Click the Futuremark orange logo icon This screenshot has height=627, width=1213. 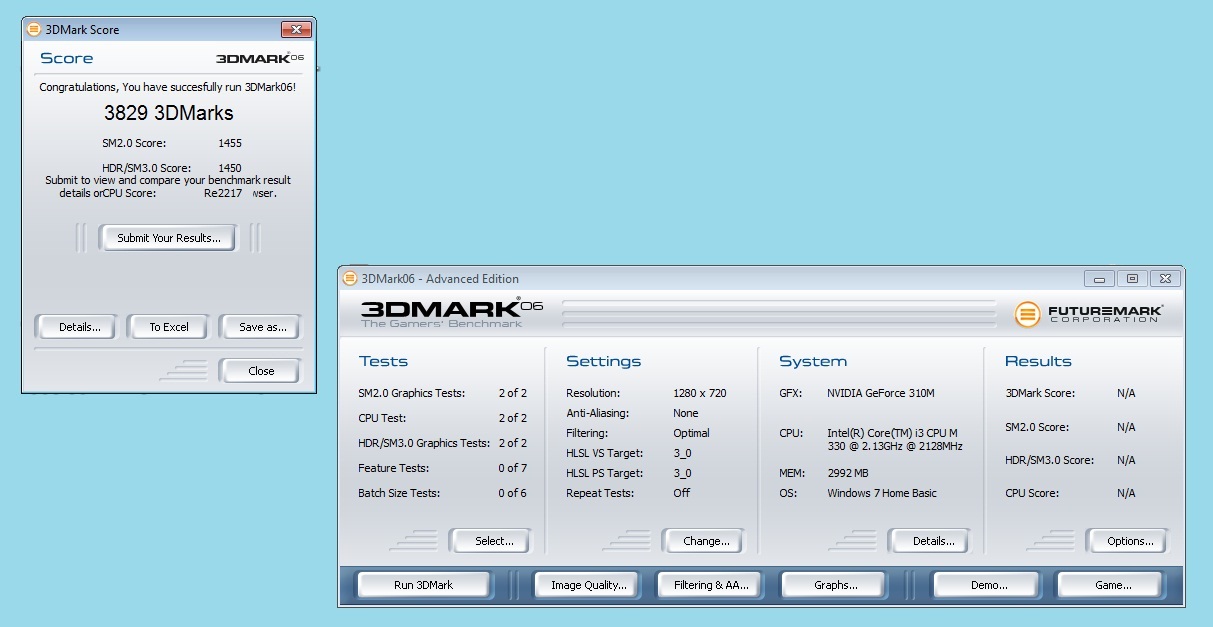[x=1028, y=314]
